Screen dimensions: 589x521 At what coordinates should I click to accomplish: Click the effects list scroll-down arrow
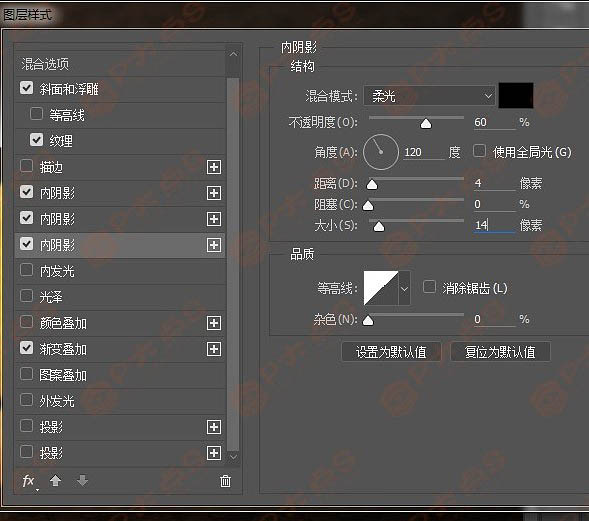click(233, 457)
